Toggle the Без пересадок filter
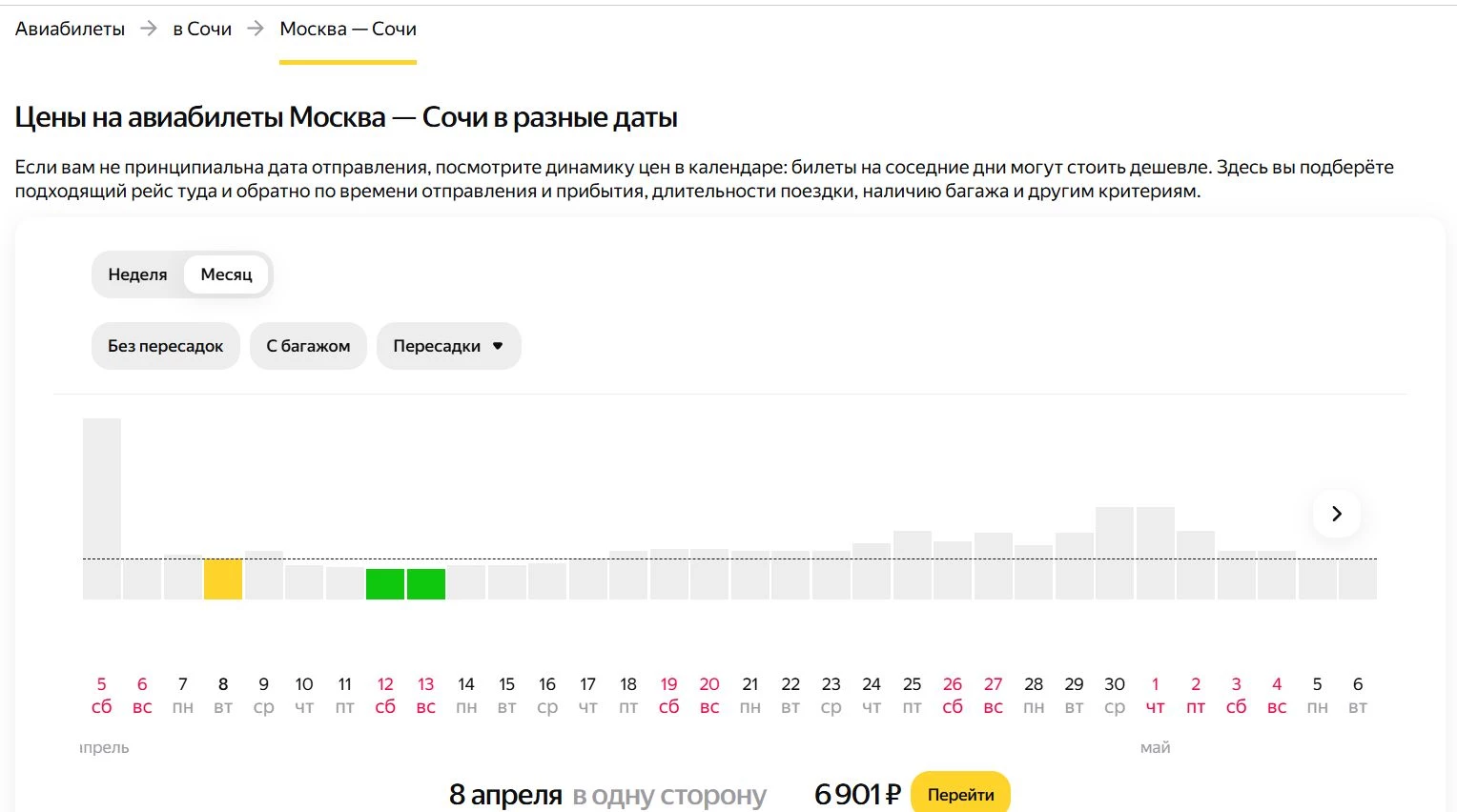Viewport: 1457px width, 812px height. click(x=166, y=346)
